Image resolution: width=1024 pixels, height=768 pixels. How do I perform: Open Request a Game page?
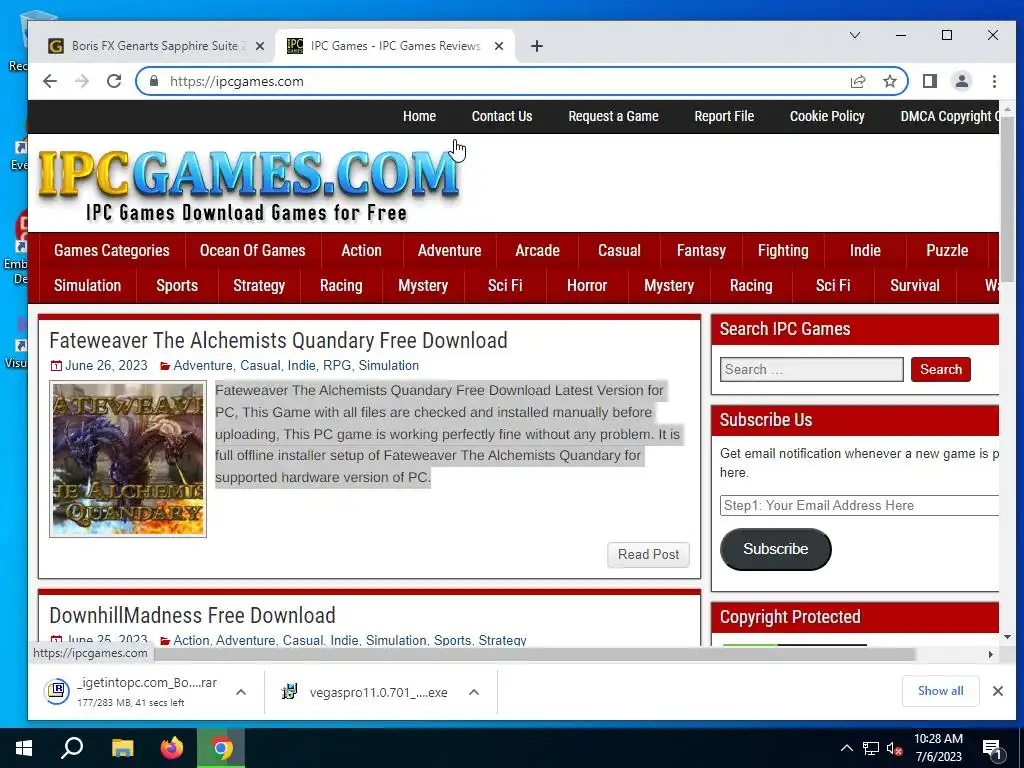(613, 116)
